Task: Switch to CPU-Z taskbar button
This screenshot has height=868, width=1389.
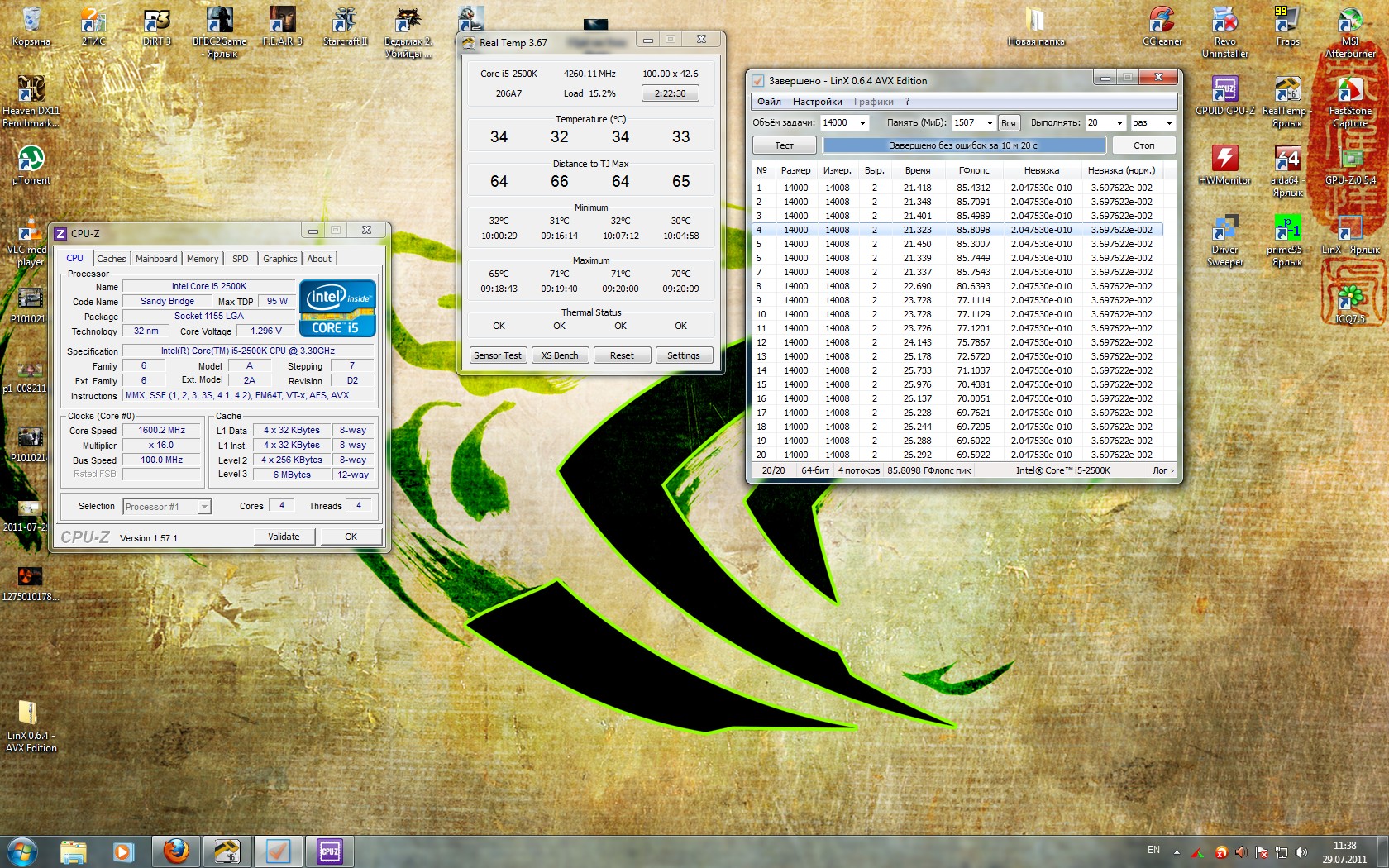Action: [x=329, y=851]
